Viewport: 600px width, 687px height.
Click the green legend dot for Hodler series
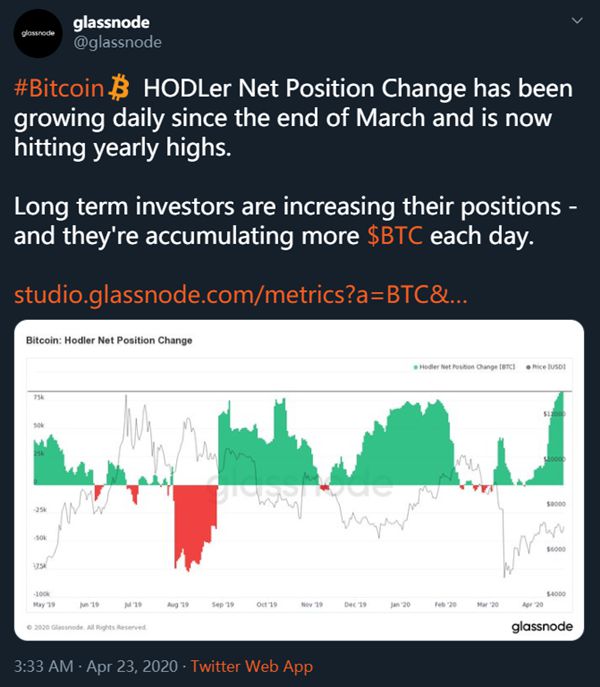(x=415, y=367)
